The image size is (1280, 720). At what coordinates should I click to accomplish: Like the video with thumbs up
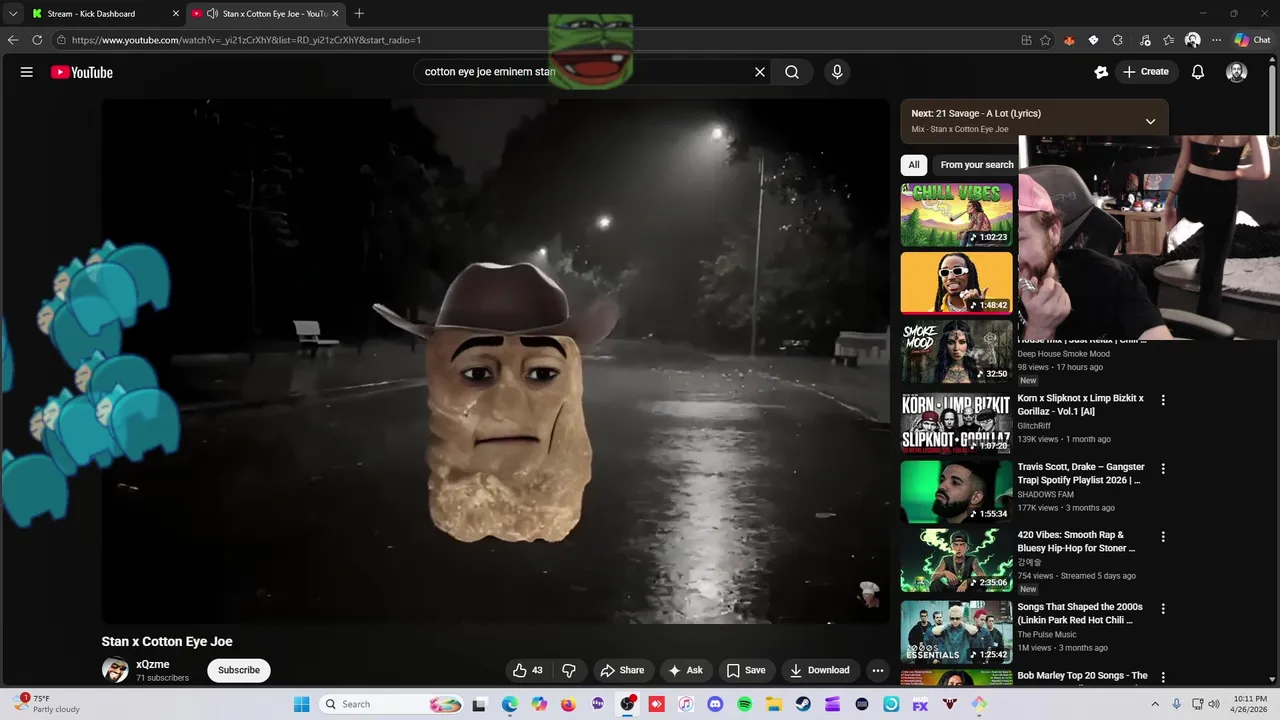point(528,670)
